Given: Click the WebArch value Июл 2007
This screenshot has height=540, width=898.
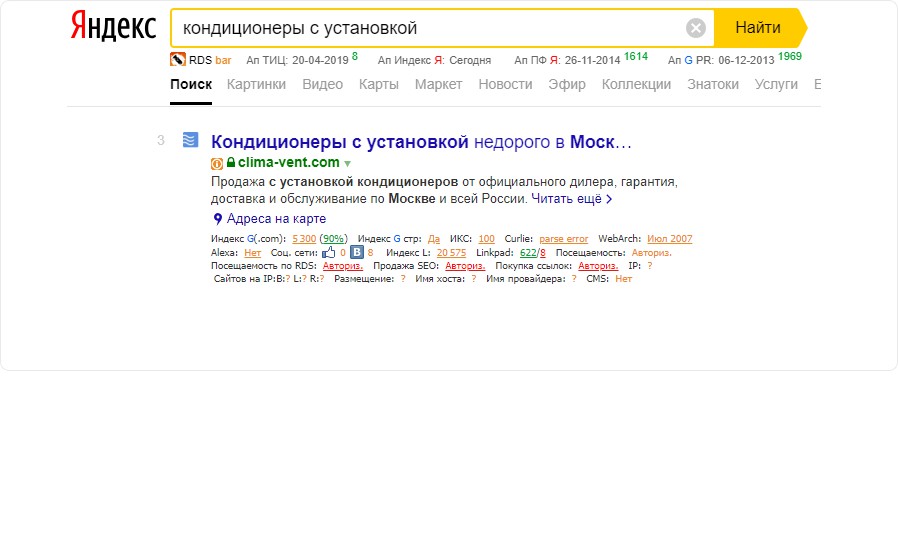Looking at the screenshot, I should pos(669,239).
